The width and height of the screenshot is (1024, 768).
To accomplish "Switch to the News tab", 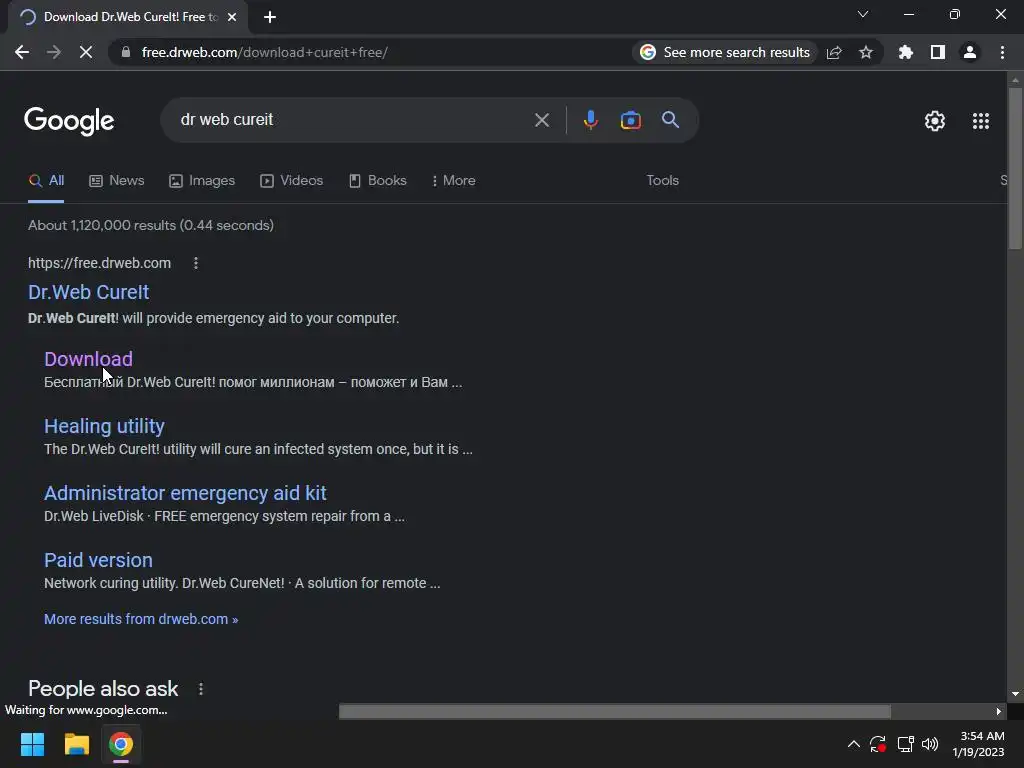I will tap(117, 181).
